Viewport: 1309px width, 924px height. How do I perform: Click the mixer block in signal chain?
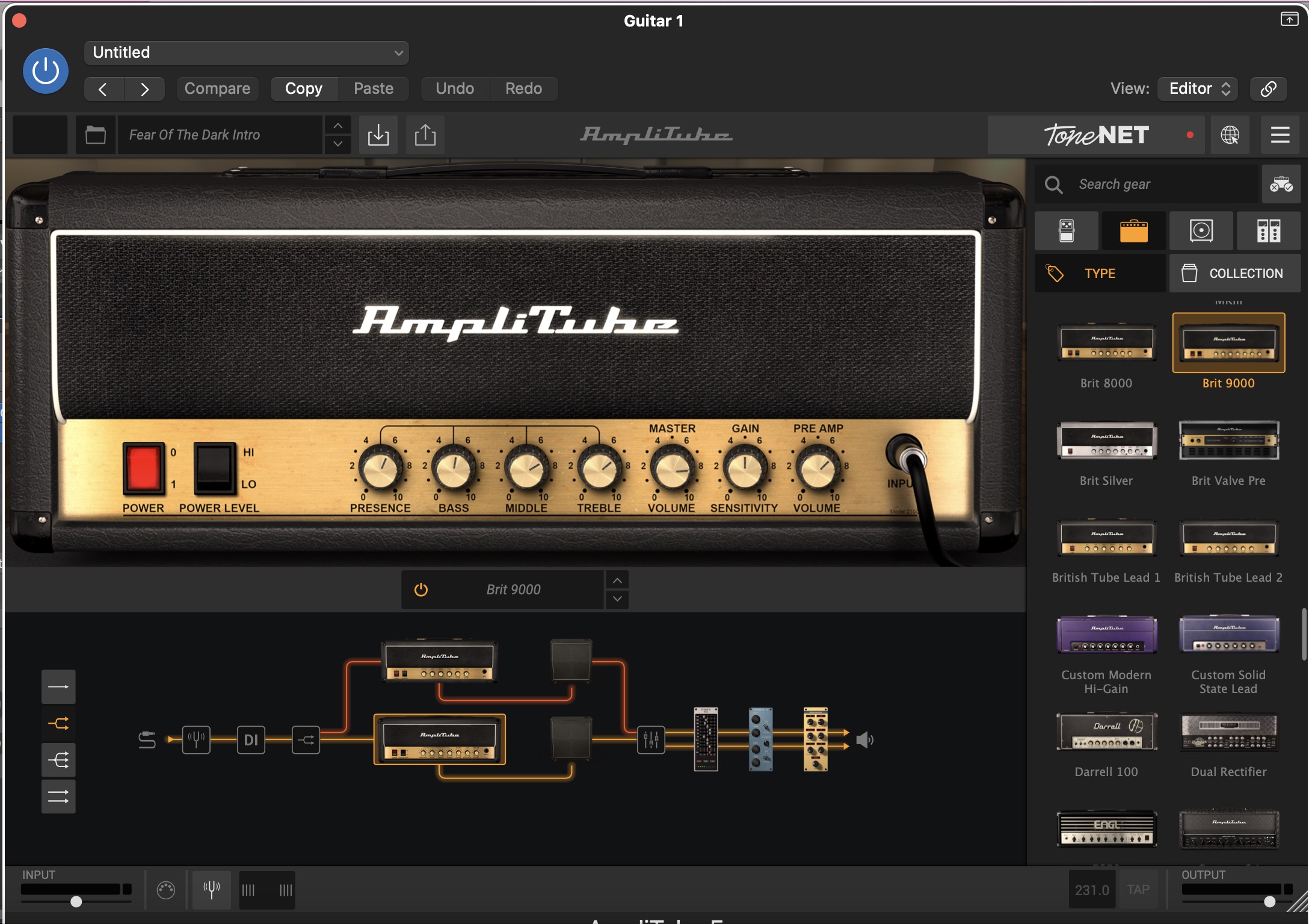(651, 739)
